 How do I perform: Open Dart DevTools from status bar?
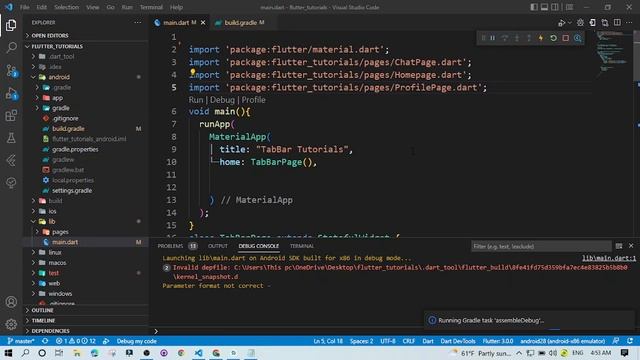(x=458, y=341)
